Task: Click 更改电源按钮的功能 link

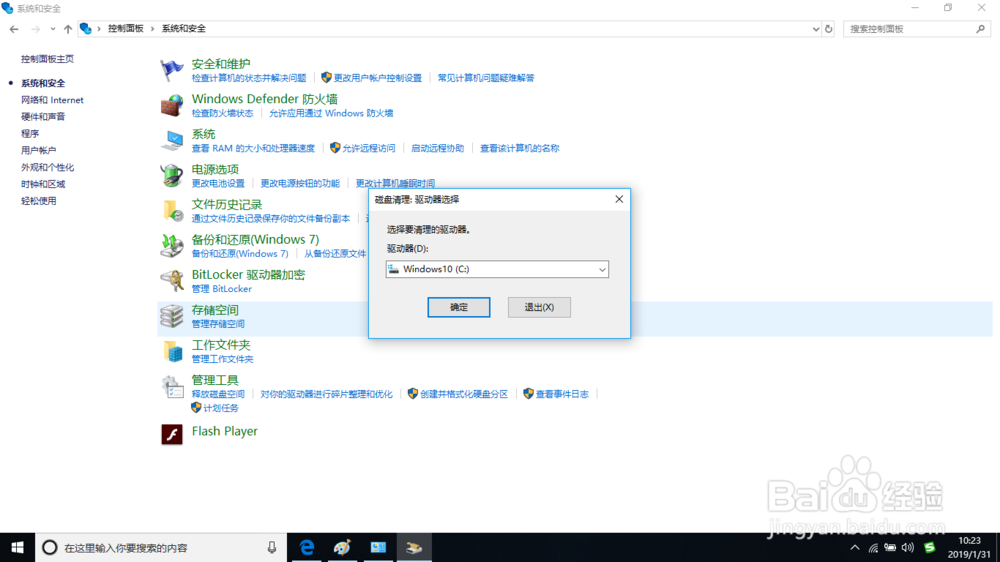Action: [x=300, y=183]
